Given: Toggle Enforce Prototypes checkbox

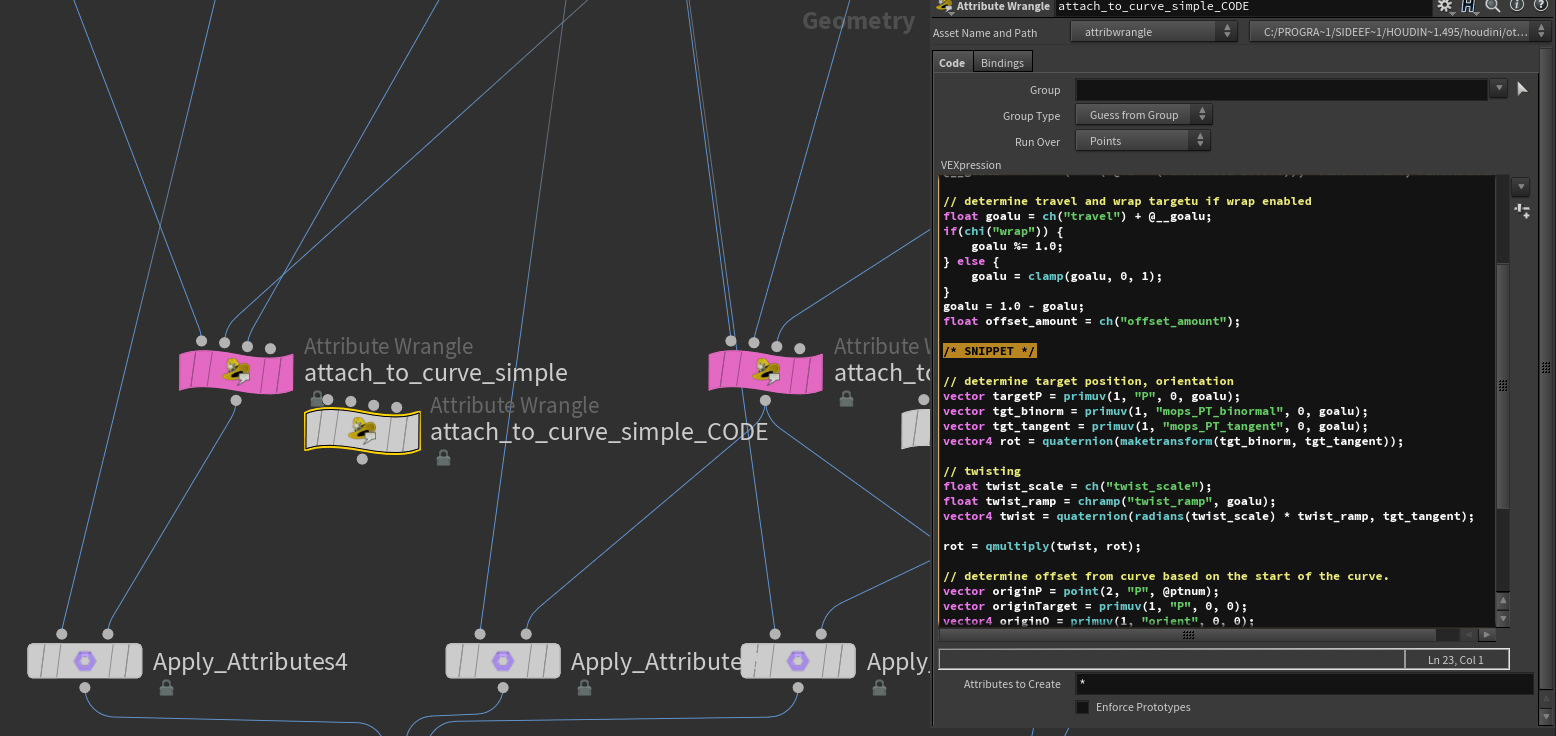Looking at the screenshot, I should point(1082,707).
